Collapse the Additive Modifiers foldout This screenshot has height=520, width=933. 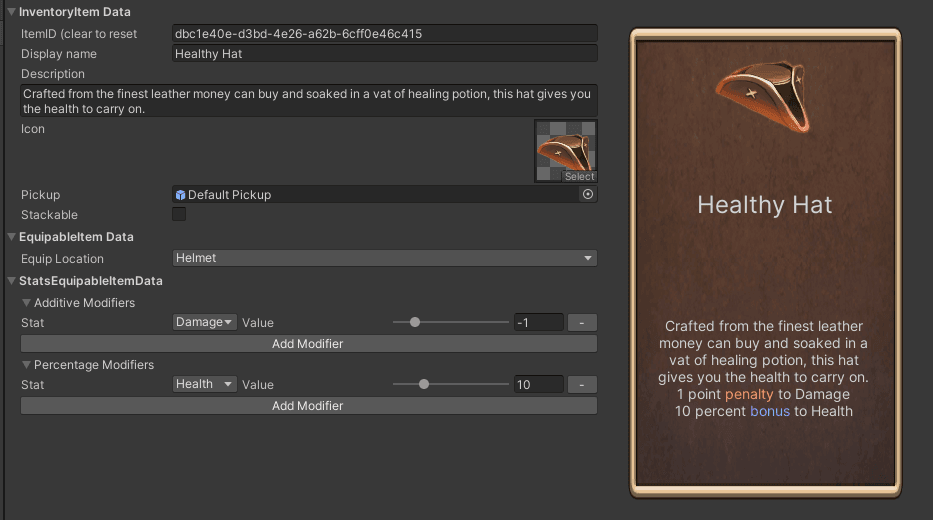pyautogui.click(x=26, y=303)
